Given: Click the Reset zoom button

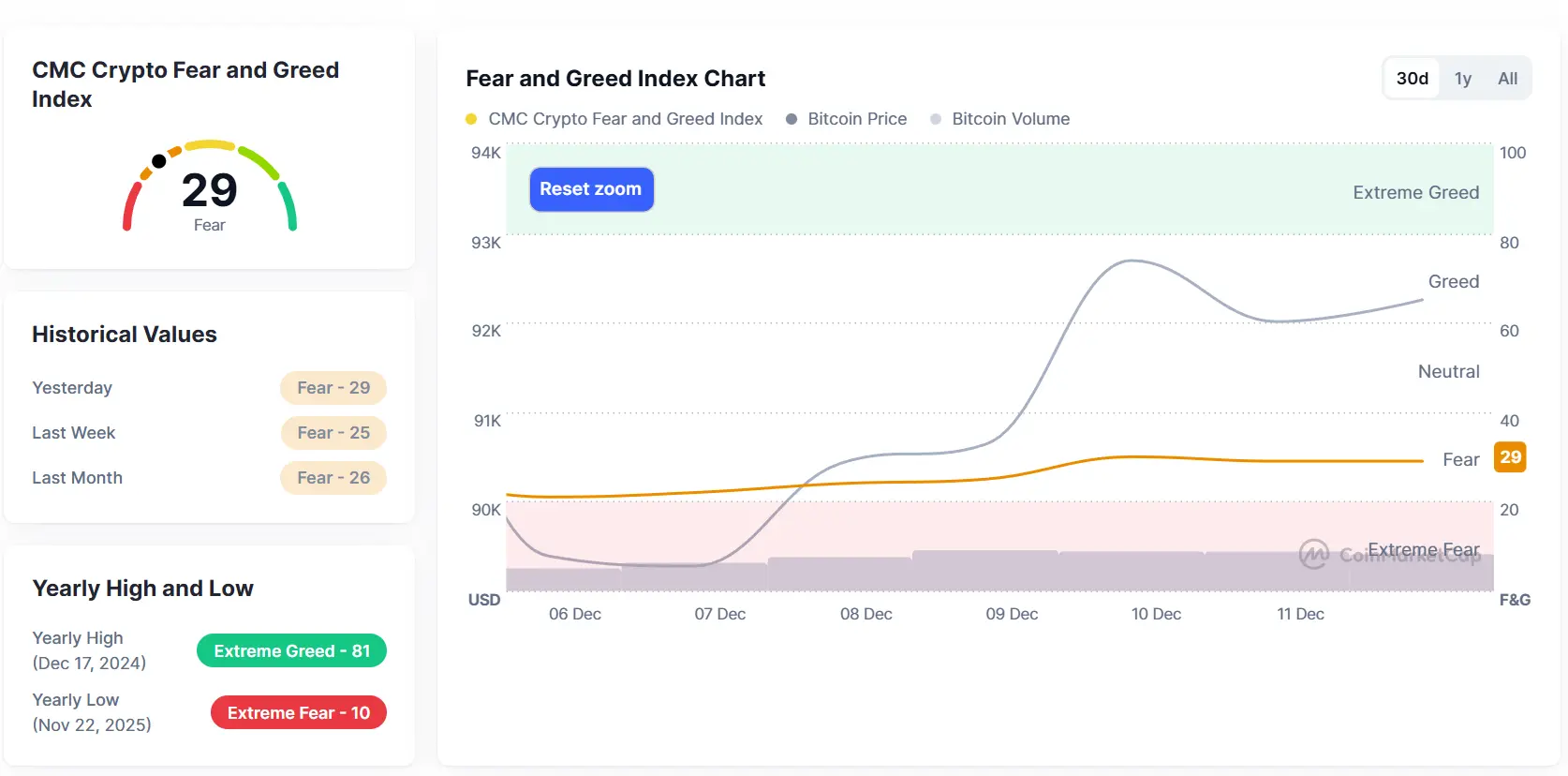Looking at the screenshot, I should tap(591, 189).
